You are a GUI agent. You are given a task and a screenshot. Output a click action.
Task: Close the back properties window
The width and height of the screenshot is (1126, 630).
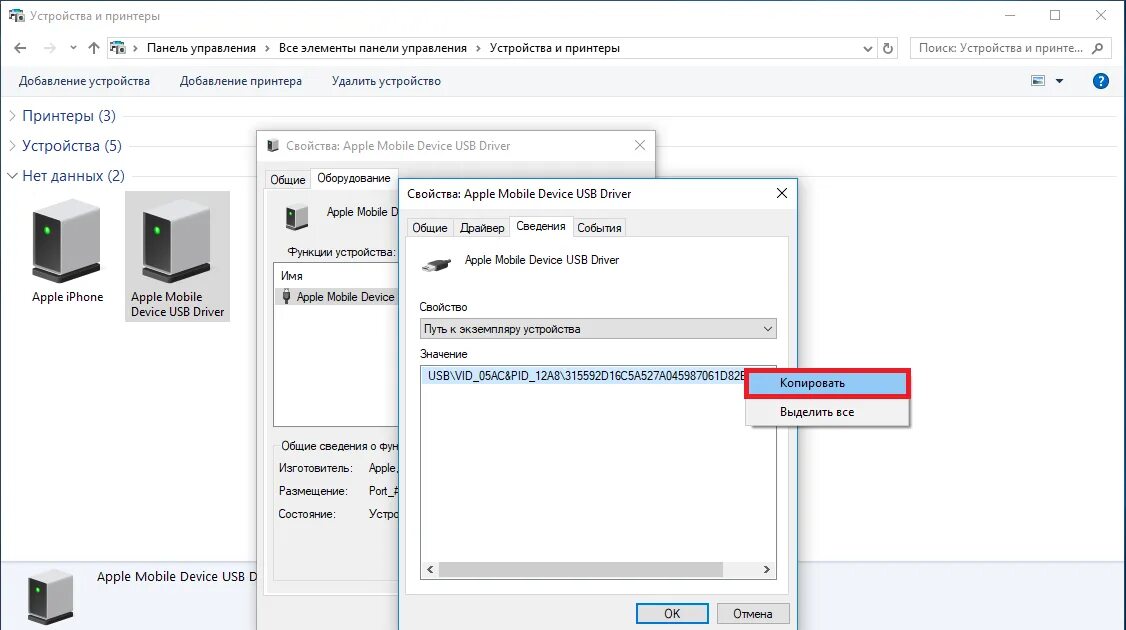tap(640, 145)
